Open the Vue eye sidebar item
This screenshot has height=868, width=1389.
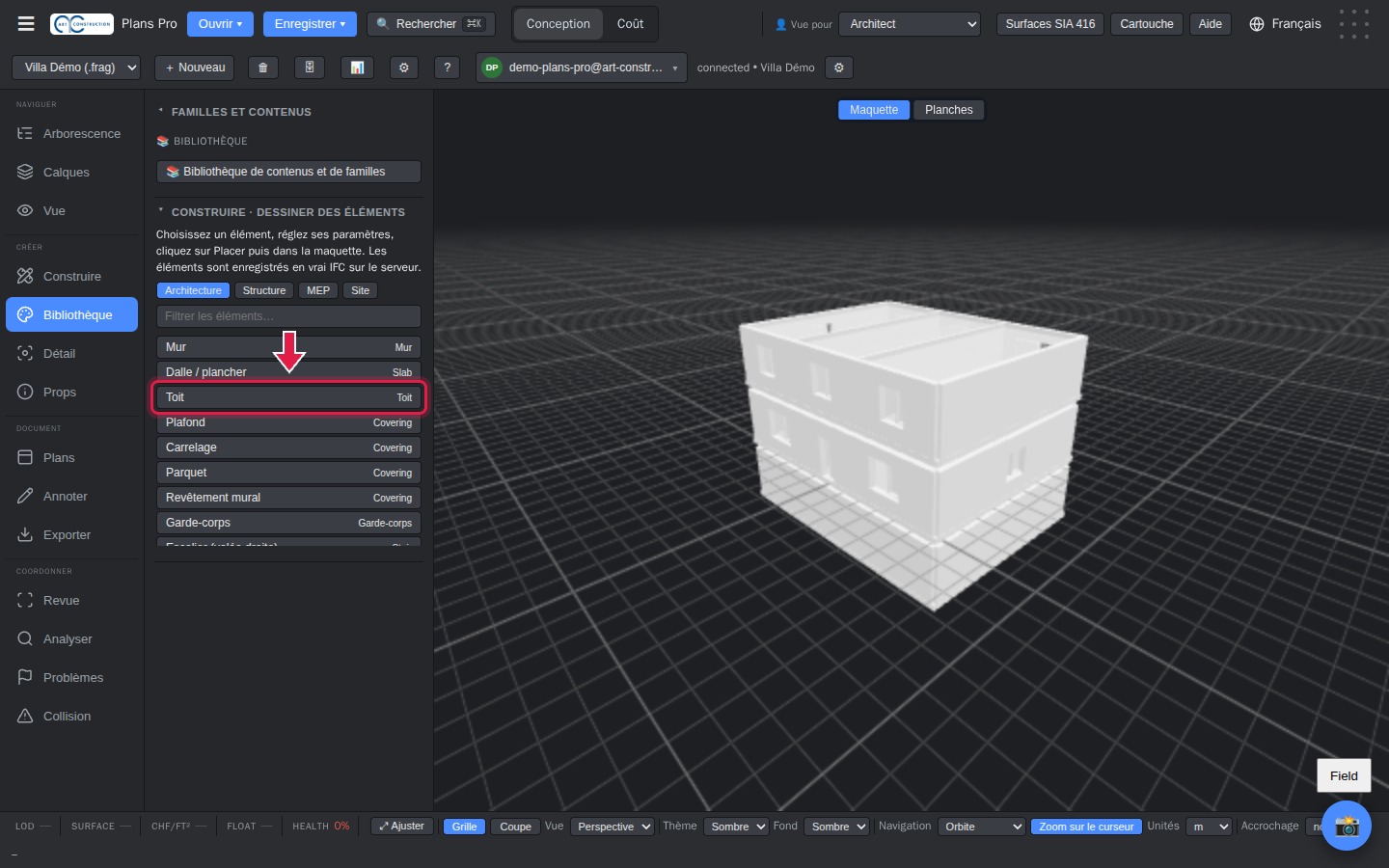[72, 211]
